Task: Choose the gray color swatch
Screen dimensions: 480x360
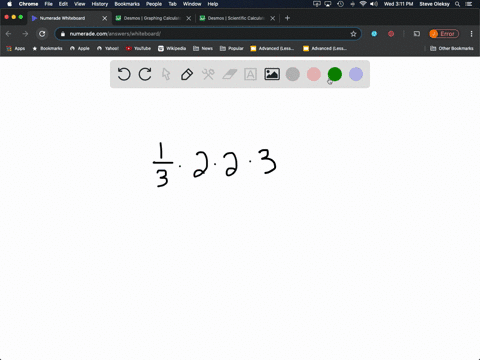Action: [x=293, y=74]
